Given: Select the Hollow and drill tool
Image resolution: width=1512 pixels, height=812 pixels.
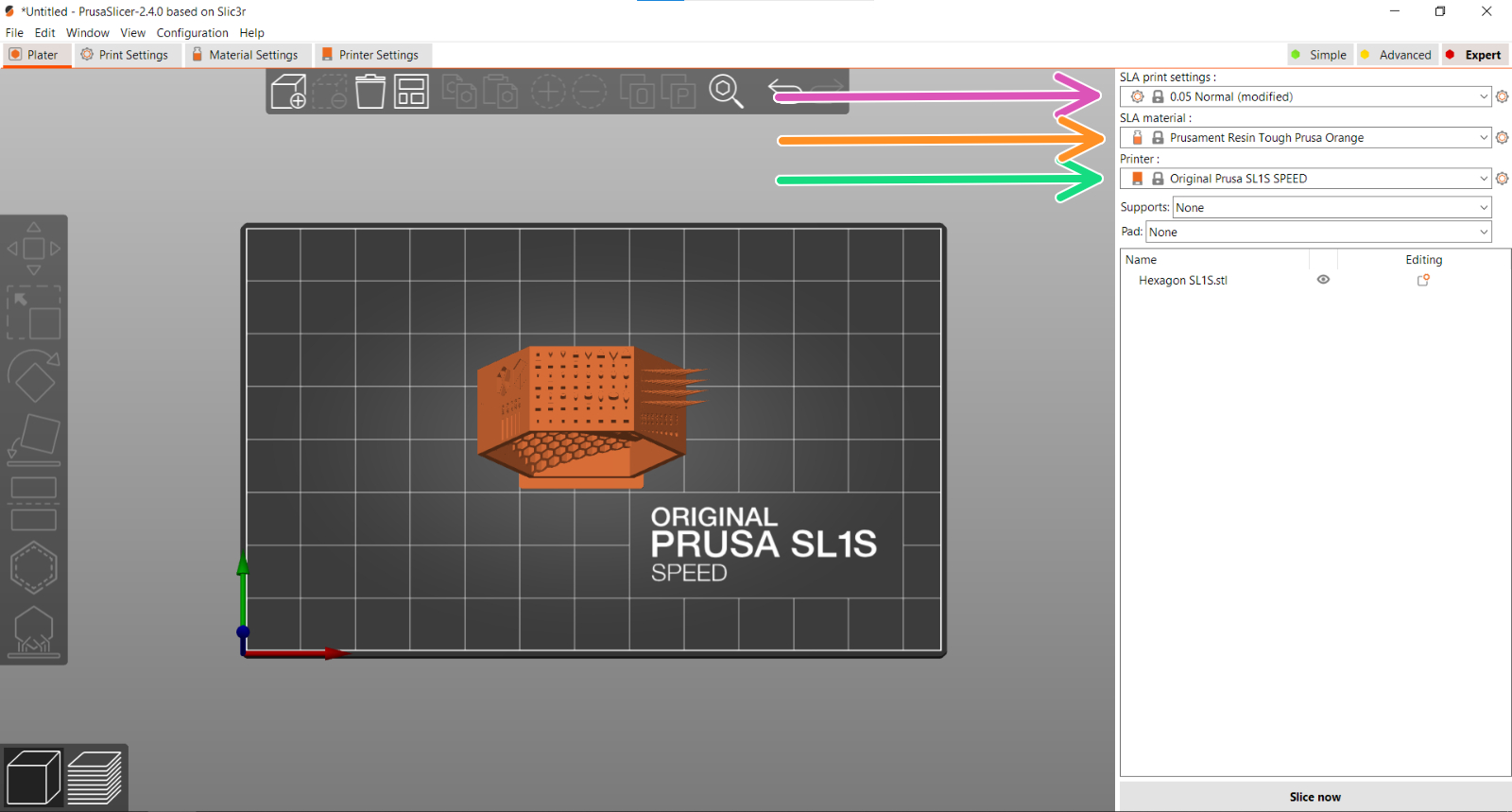Looking at the screenshot, I should coord(34,567).
